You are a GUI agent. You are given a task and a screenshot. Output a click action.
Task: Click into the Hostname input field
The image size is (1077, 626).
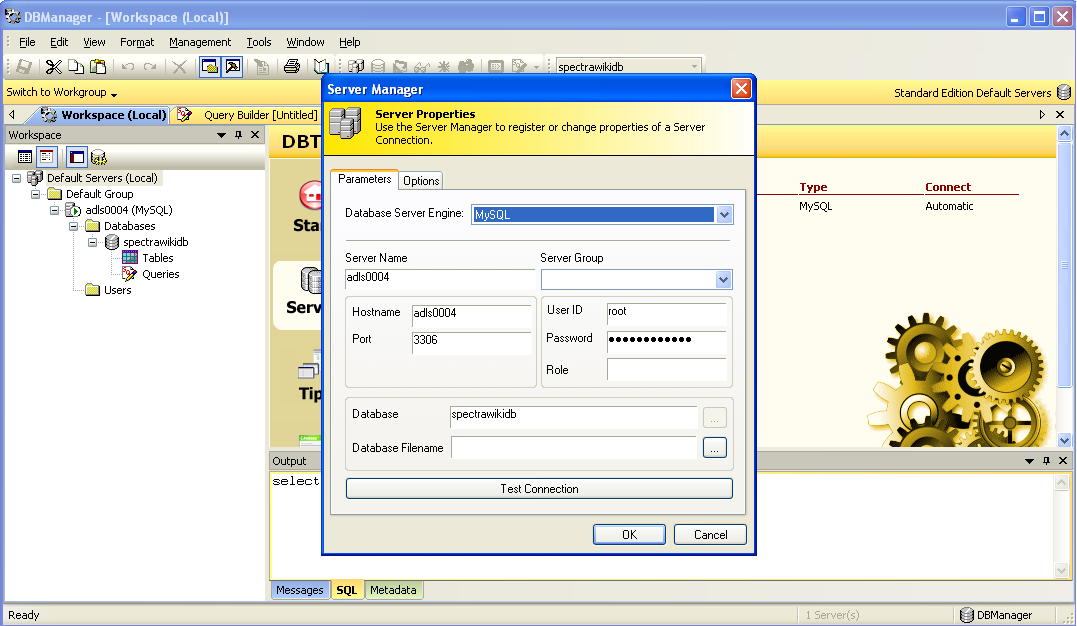[470, 314]
